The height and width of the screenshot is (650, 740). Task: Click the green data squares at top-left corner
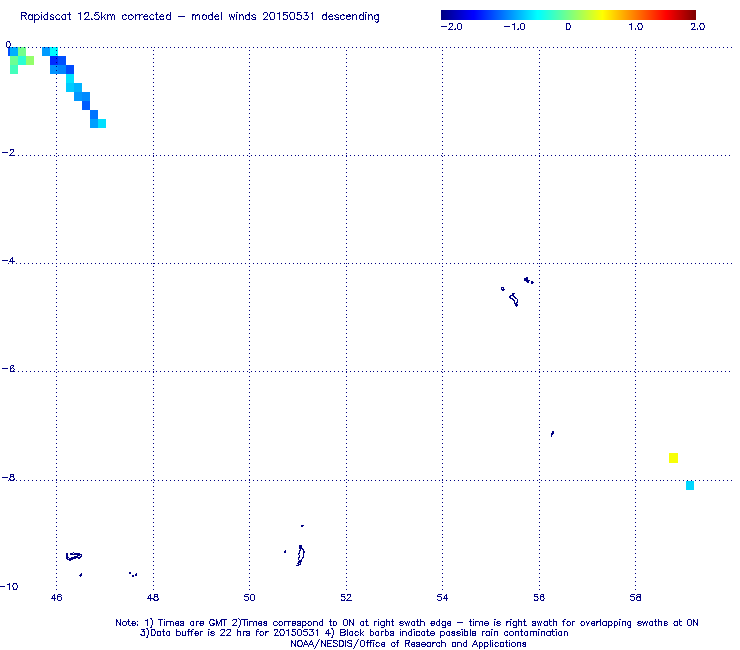[21, 60]
